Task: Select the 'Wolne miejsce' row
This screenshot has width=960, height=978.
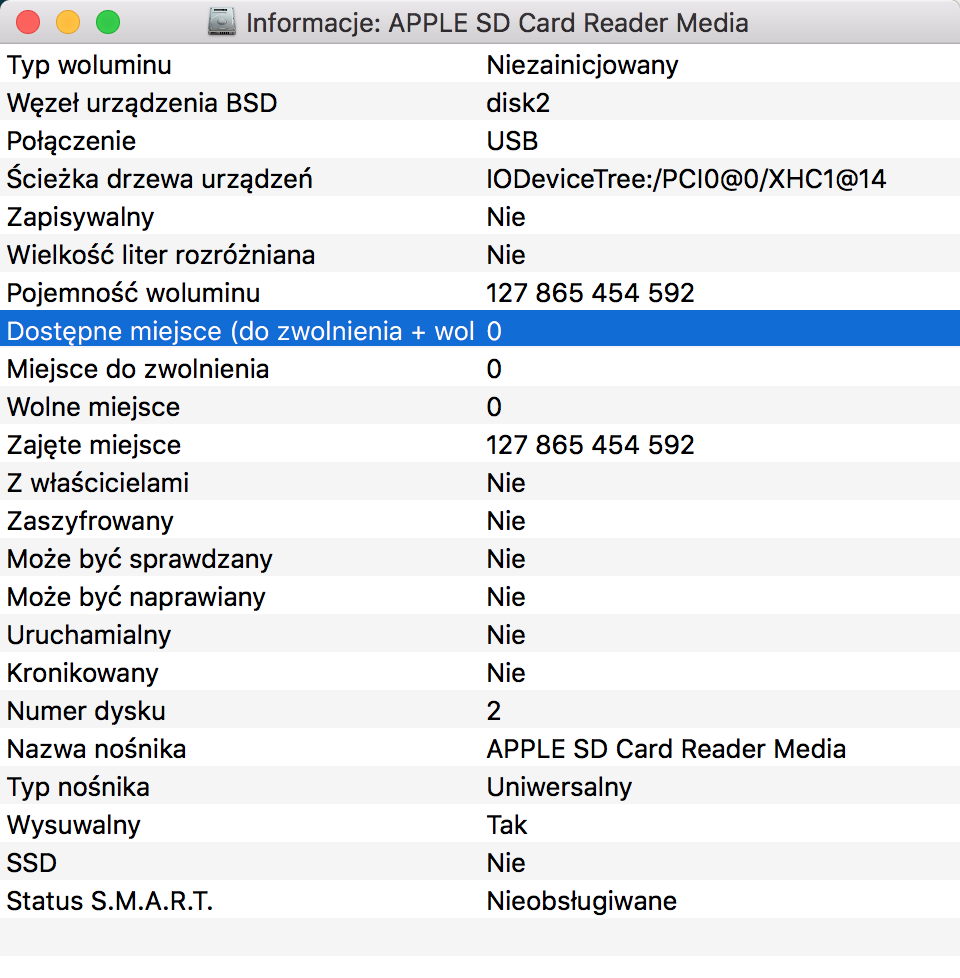Action: tap(480, 405)
